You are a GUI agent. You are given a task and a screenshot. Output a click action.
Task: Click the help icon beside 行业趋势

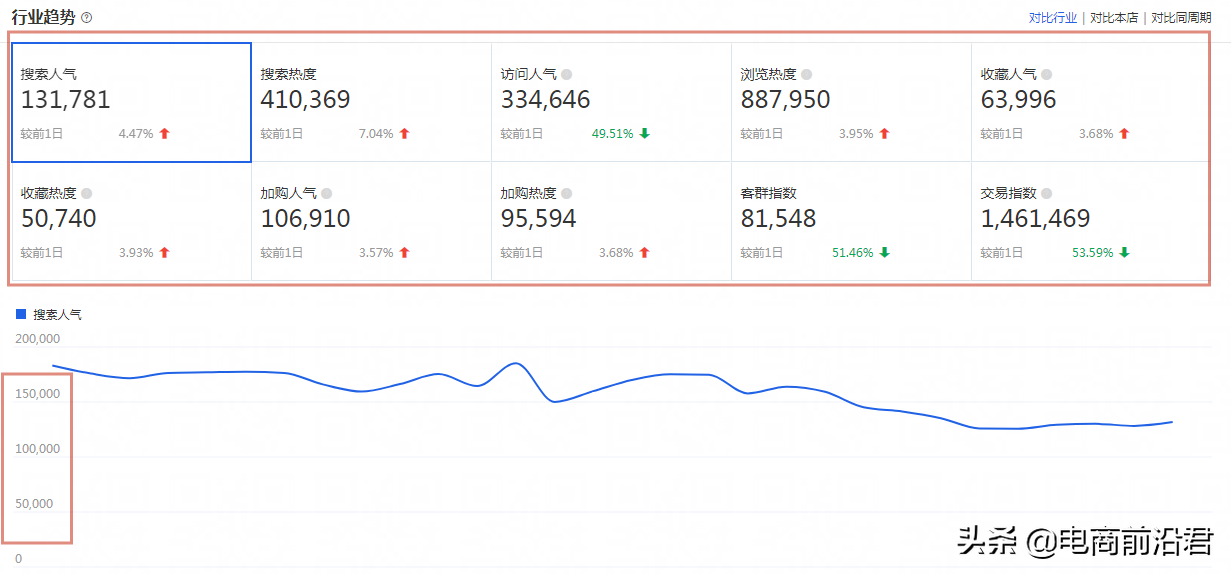pos(87,18)
